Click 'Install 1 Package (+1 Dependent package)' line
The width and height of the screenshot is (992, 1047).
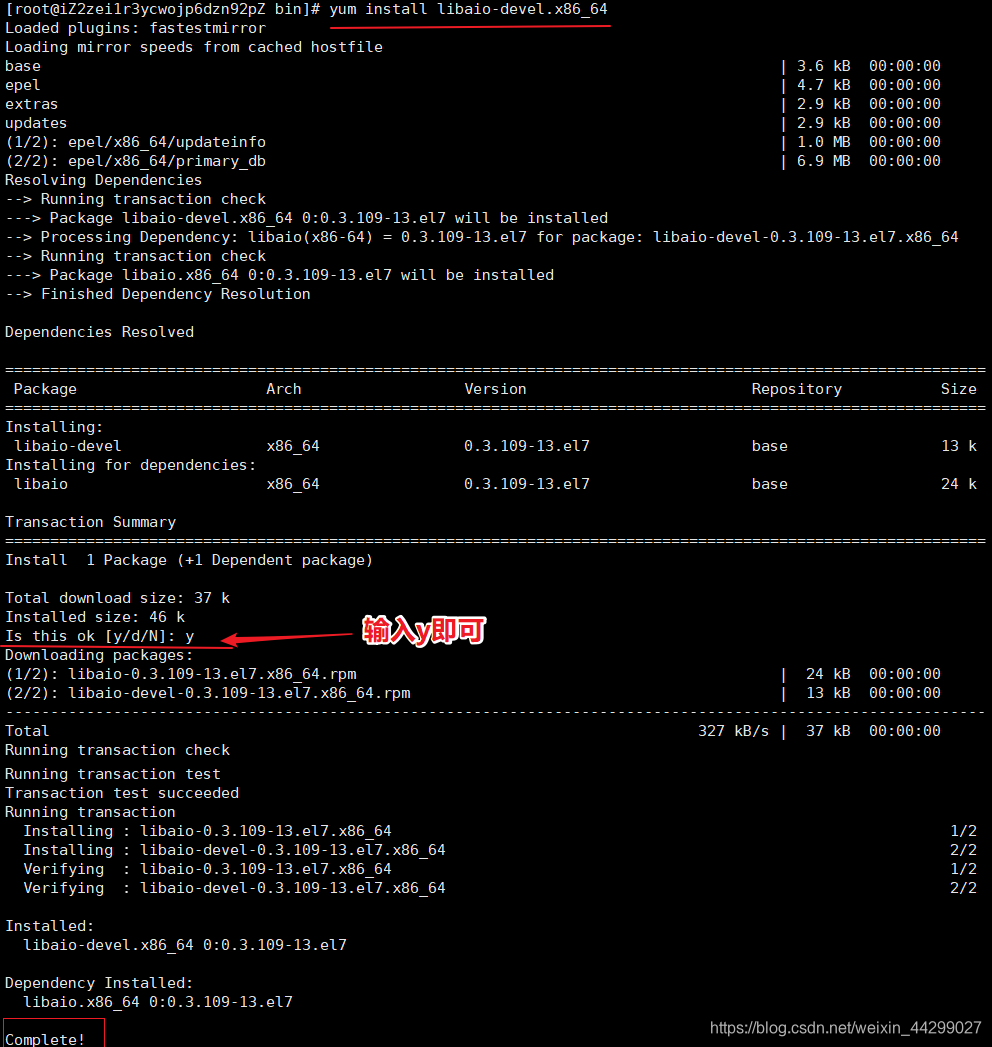click(x=188, y=560)
